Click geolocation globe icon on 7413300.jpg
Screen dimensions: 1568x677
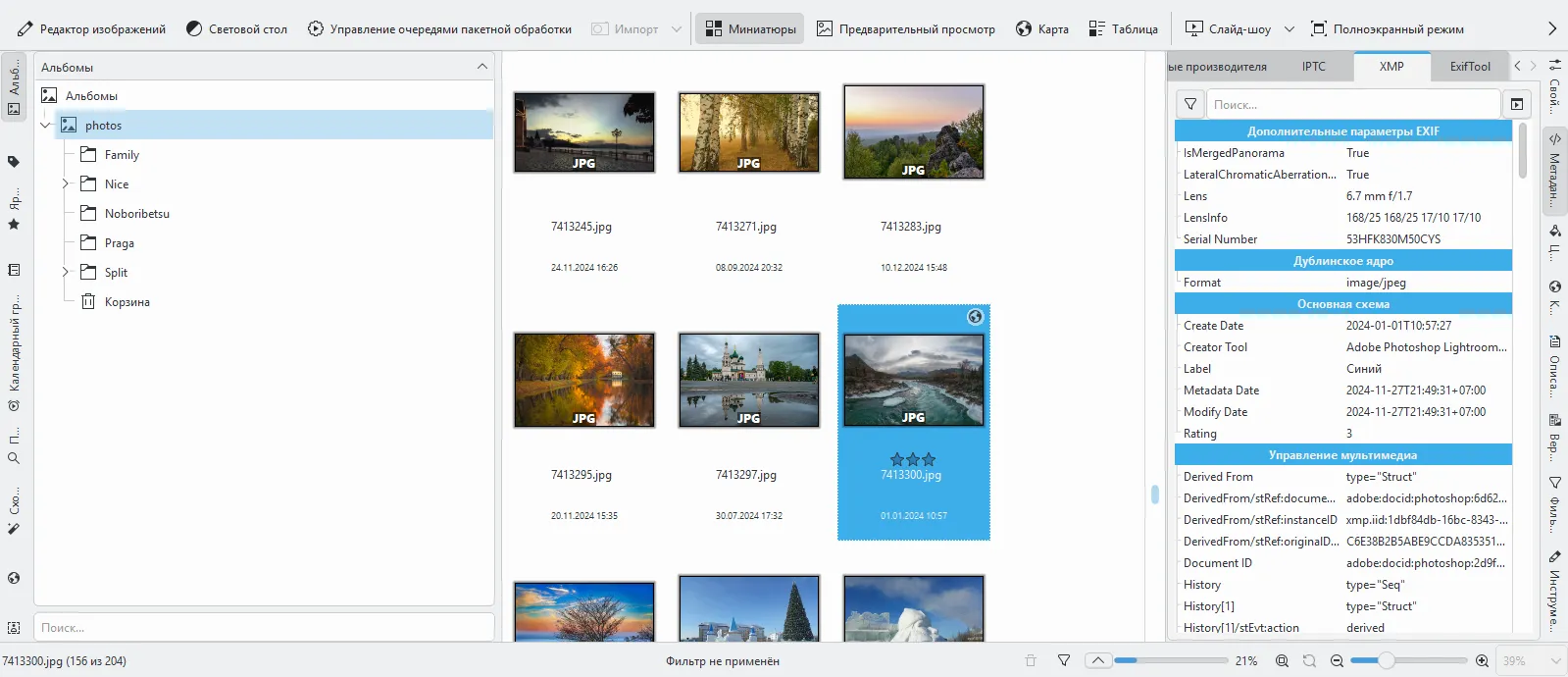point(975,317)
